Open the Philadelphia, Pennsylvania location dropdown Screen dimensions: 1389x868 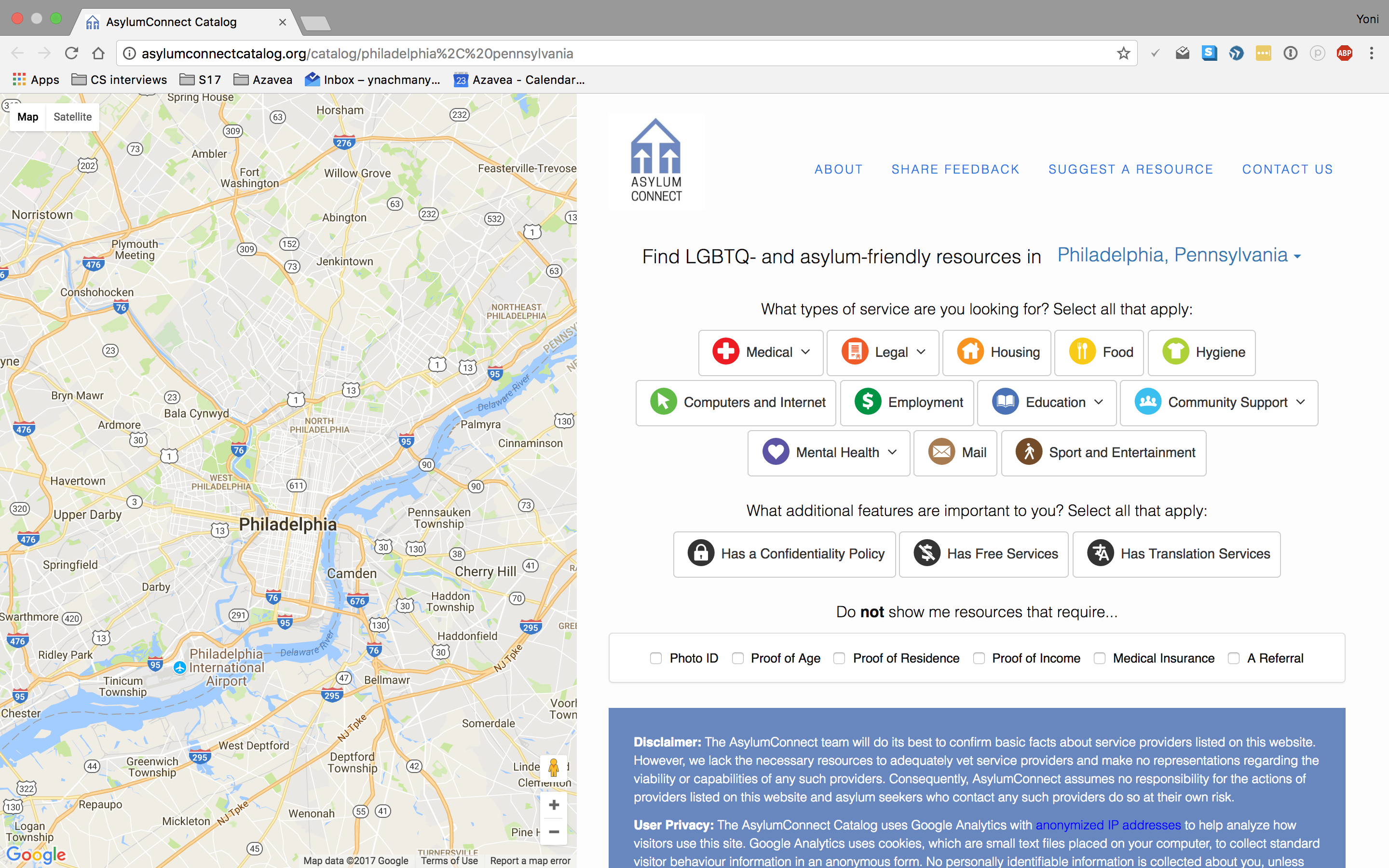coord(1179,255)
